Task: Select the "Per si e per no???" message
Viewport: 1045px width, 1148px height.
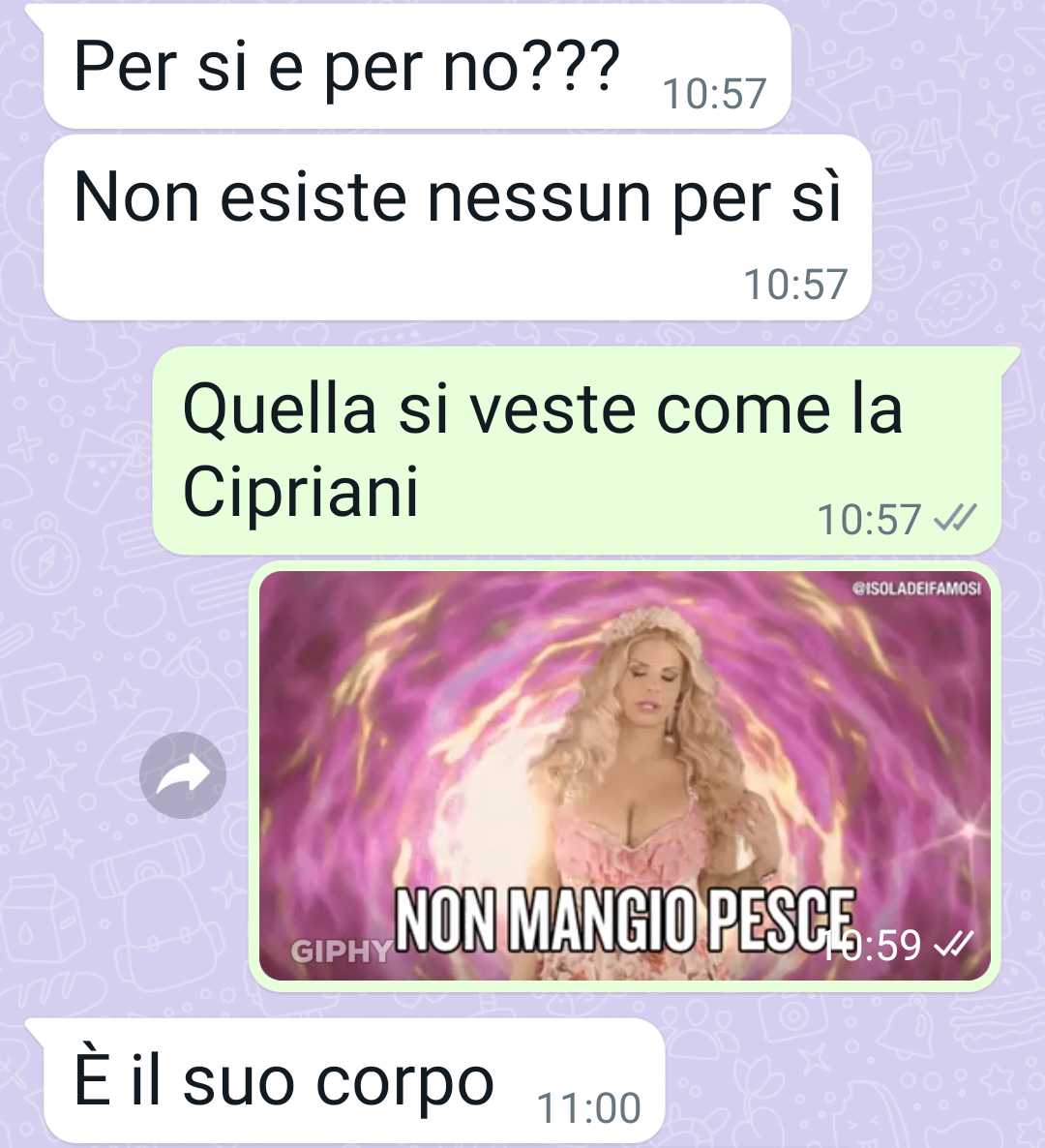Action: 418,67
